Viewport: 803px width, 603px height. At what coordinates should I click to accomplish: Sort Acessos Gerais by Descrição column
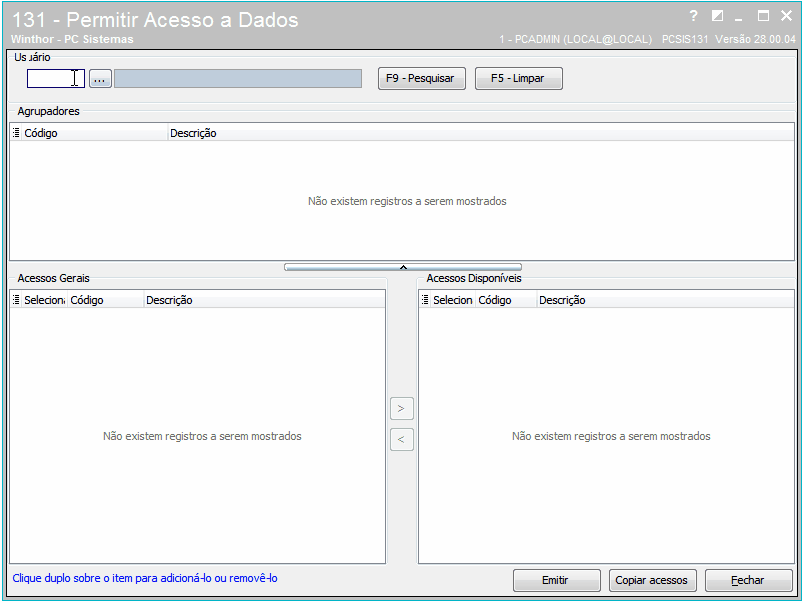[264, 300]
